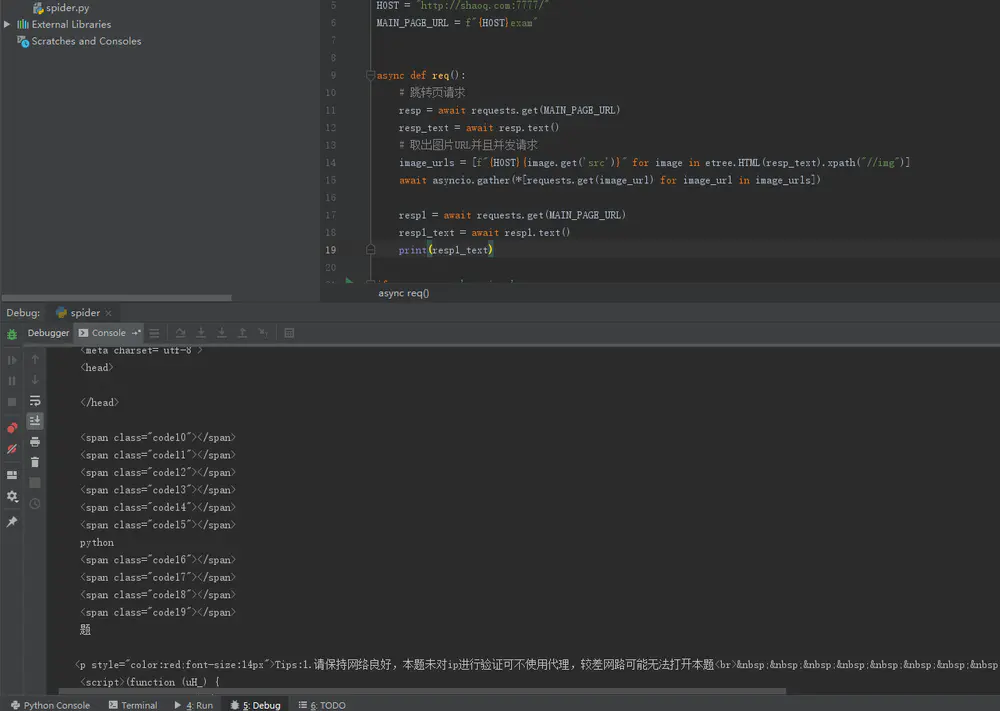Clear console with the trash icon
Viewport: 1000px width, 711px height.
click(x=35, y=462)
